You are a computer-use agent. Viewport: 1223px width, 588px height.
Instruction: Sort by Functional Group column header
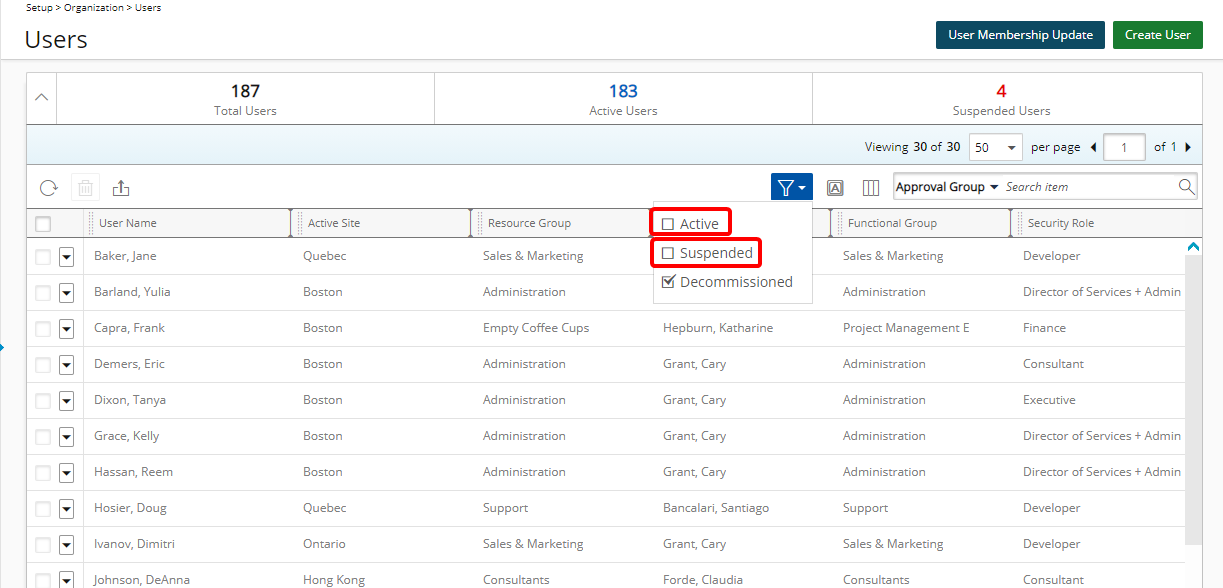pyautogui.click(x=892, y=223)
